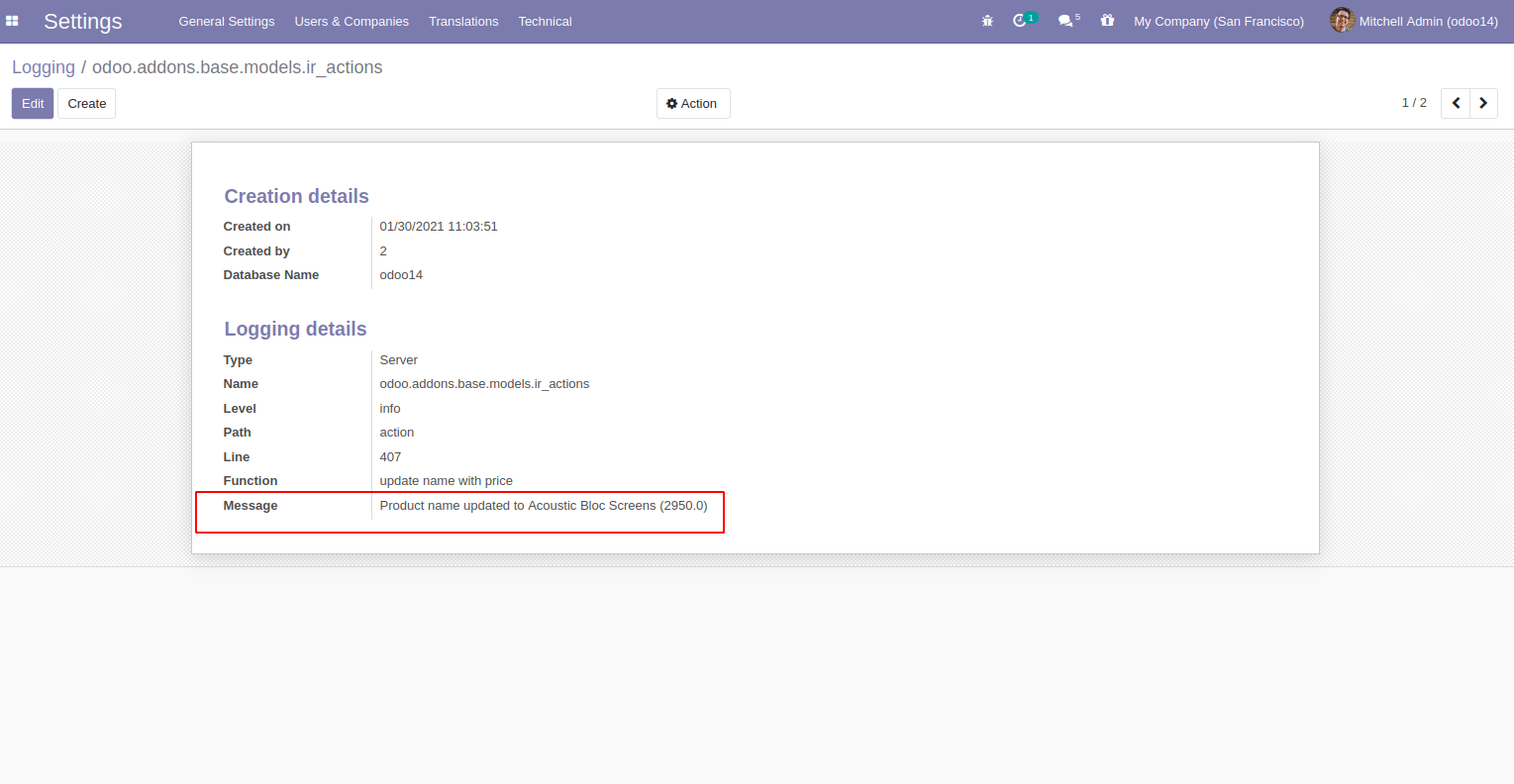Click the Logging details heading
Screen dimensions: 1514x784
(295, 329)
